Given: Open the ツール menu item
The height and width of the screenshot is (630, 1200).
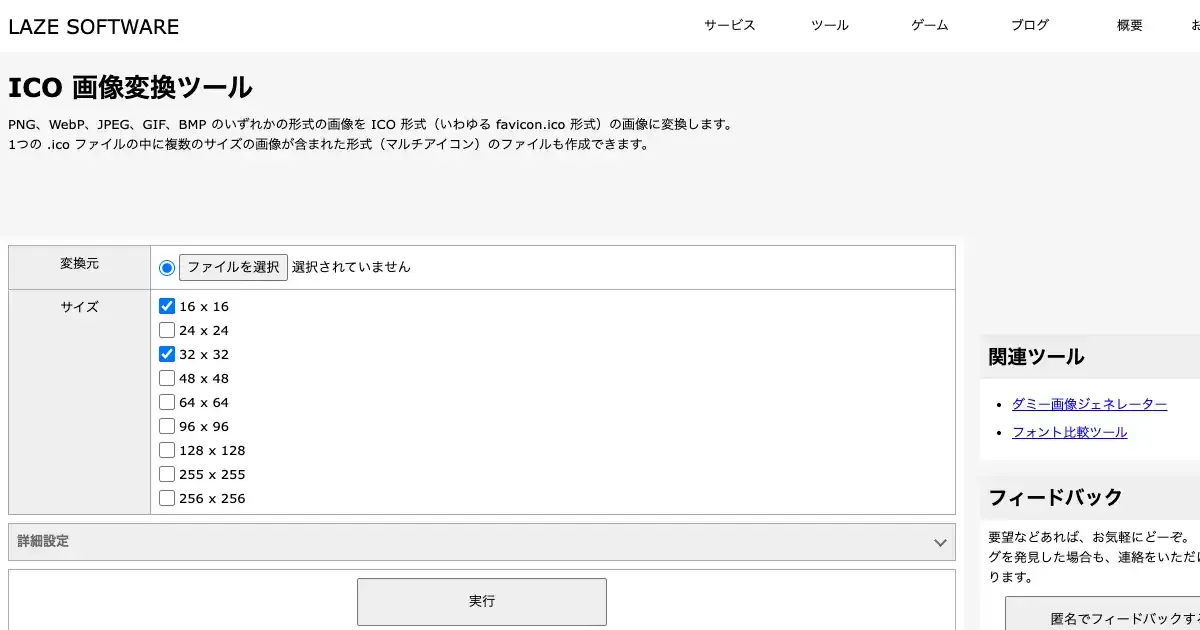Looking at the screenshot, I should [x=829, y=26].
